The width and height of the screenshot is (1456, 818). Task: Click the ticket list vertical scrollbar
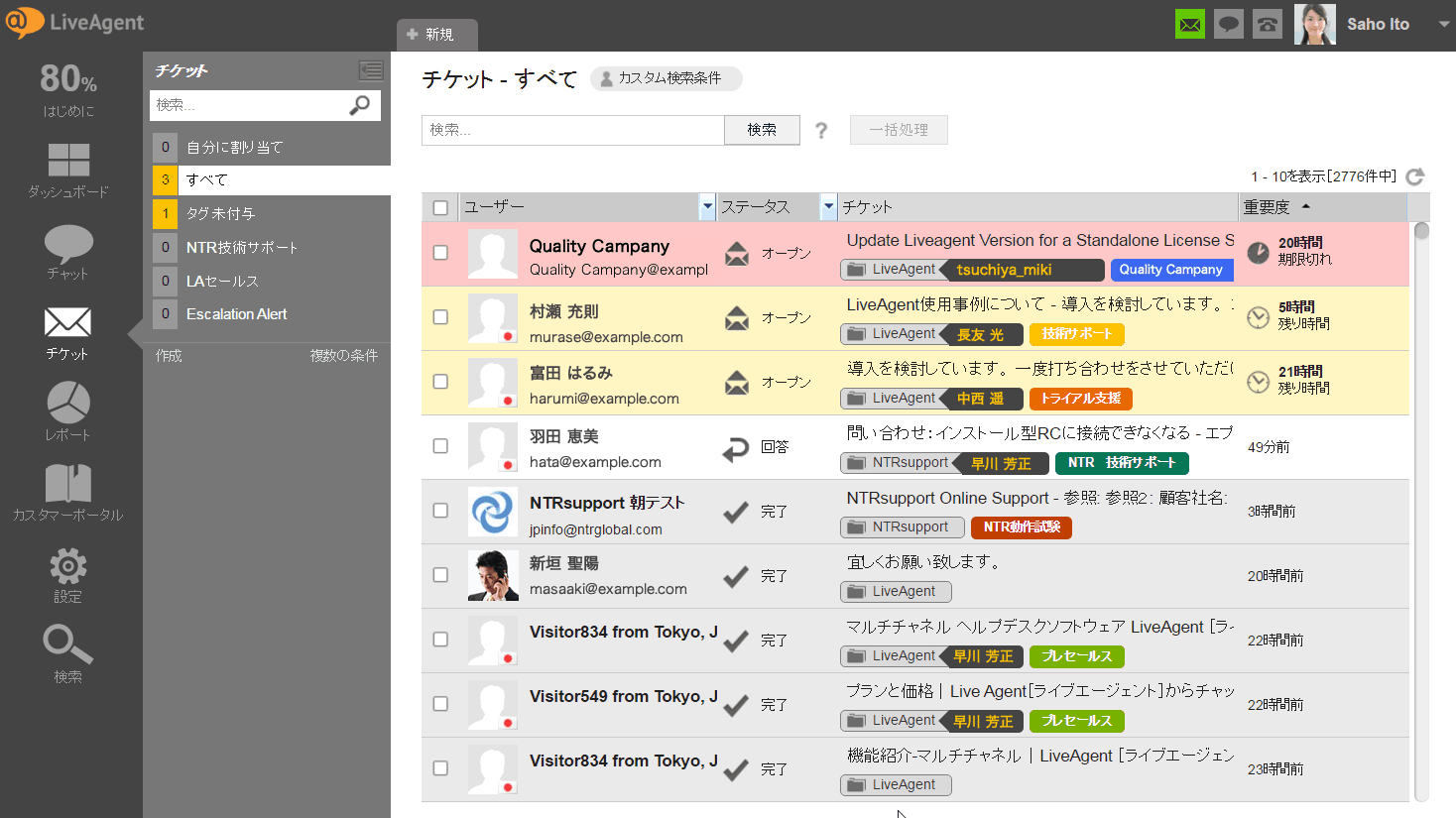pos(1421,511)
